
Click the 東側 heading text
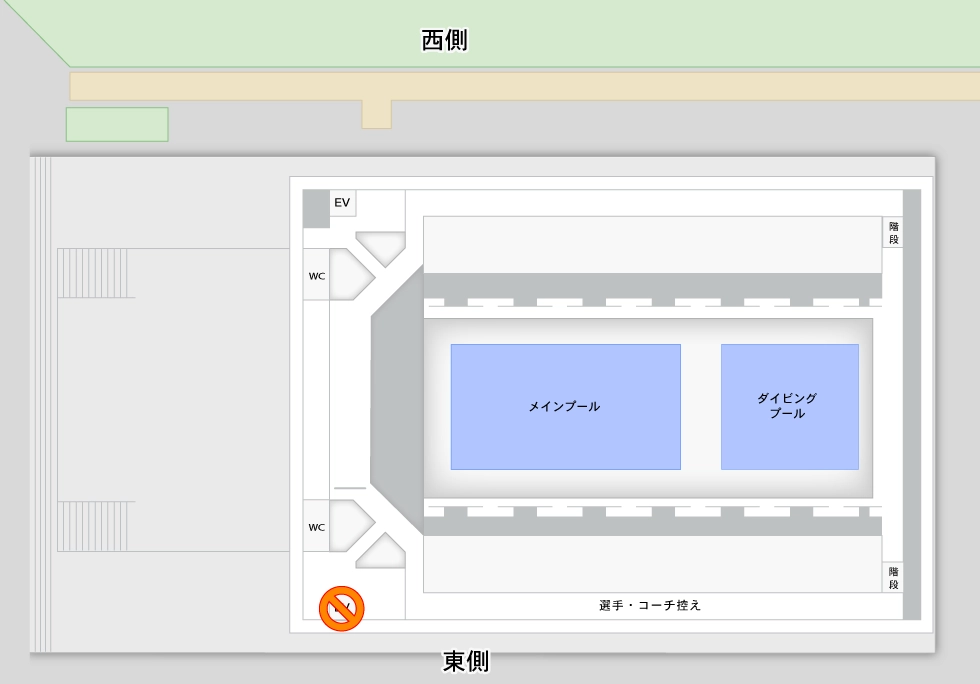[466, 662]
